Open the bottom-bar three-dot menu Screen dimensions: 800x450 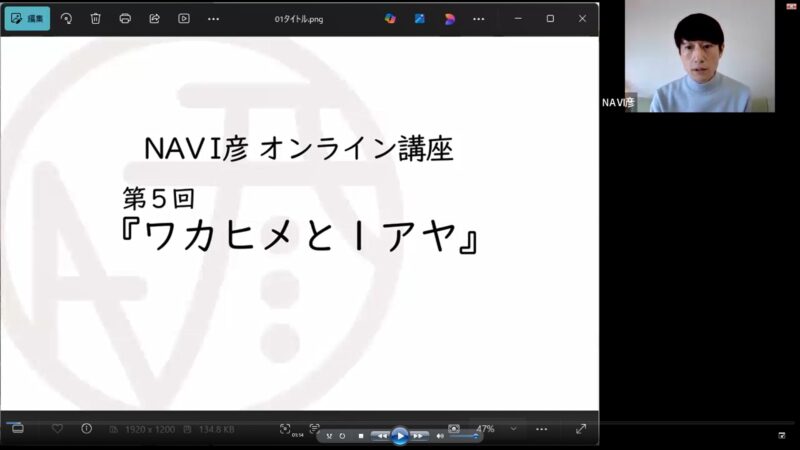pyautogui.click(x=541, y=429)
